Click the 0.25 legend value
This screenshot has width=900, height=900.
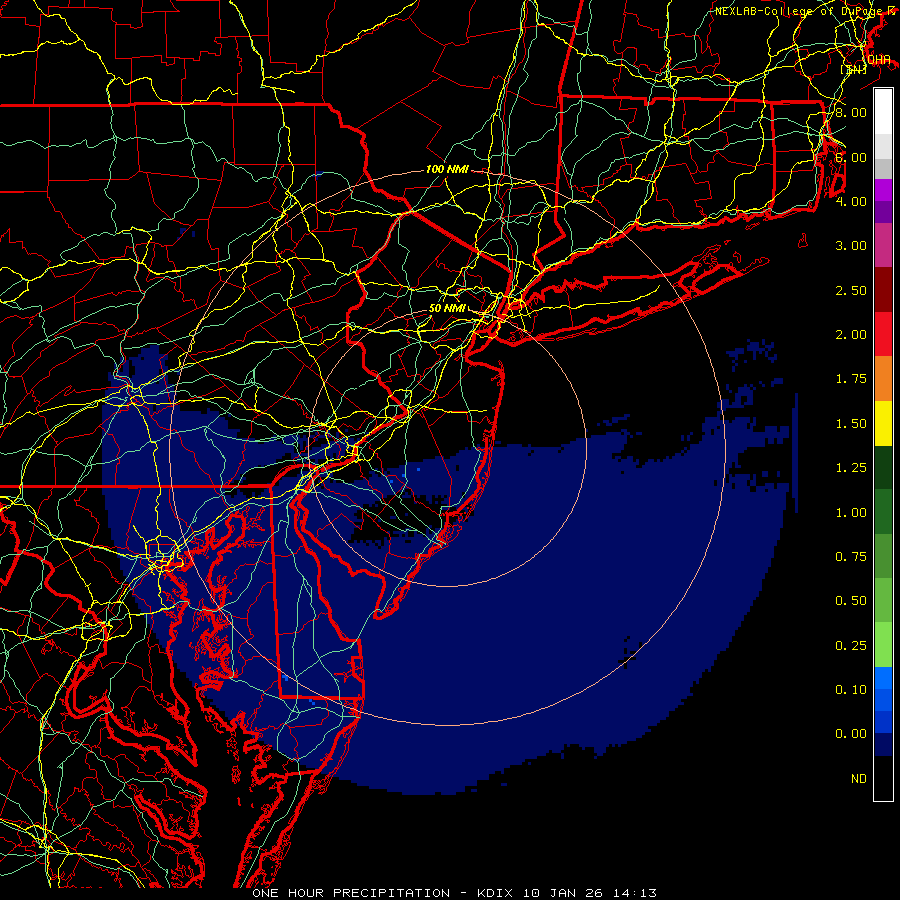851,646
